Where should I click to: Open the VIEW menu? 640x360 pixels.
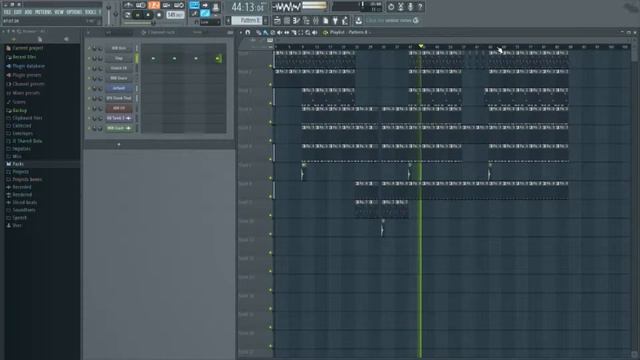point(59,12)
